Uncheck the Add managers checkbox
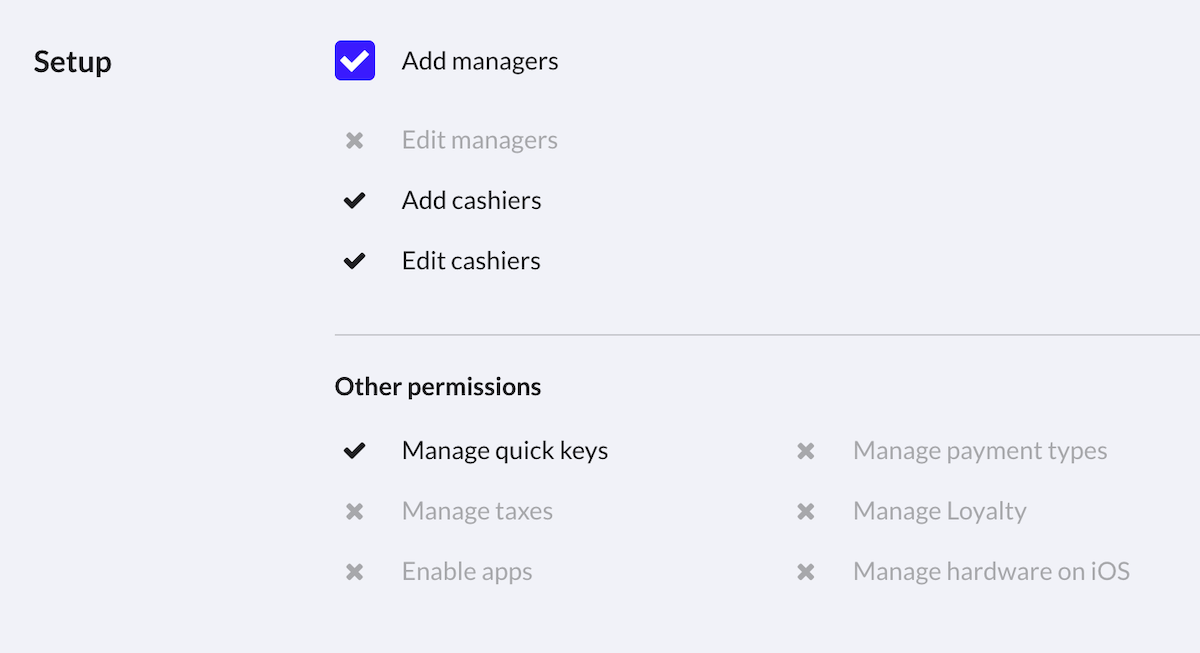Viewport: 1200px width, 653px height. tap(354, 60)
